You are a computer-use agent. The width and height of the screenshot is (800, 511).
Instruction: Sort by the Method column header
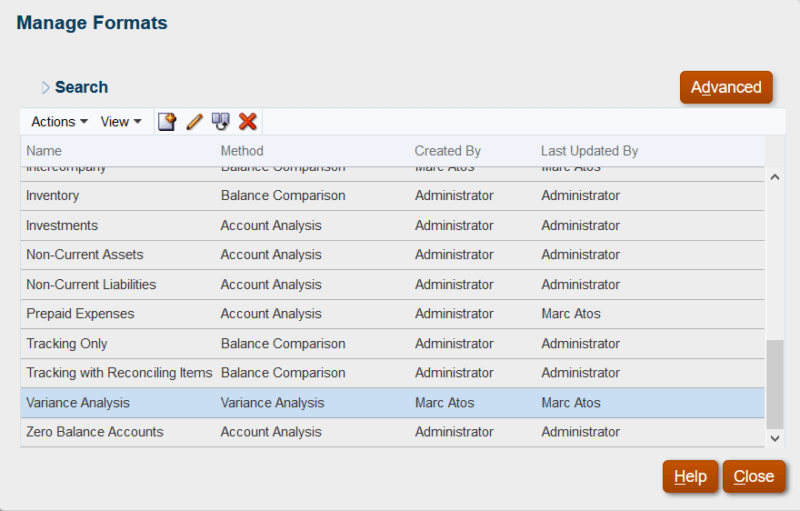click(242, 151)
